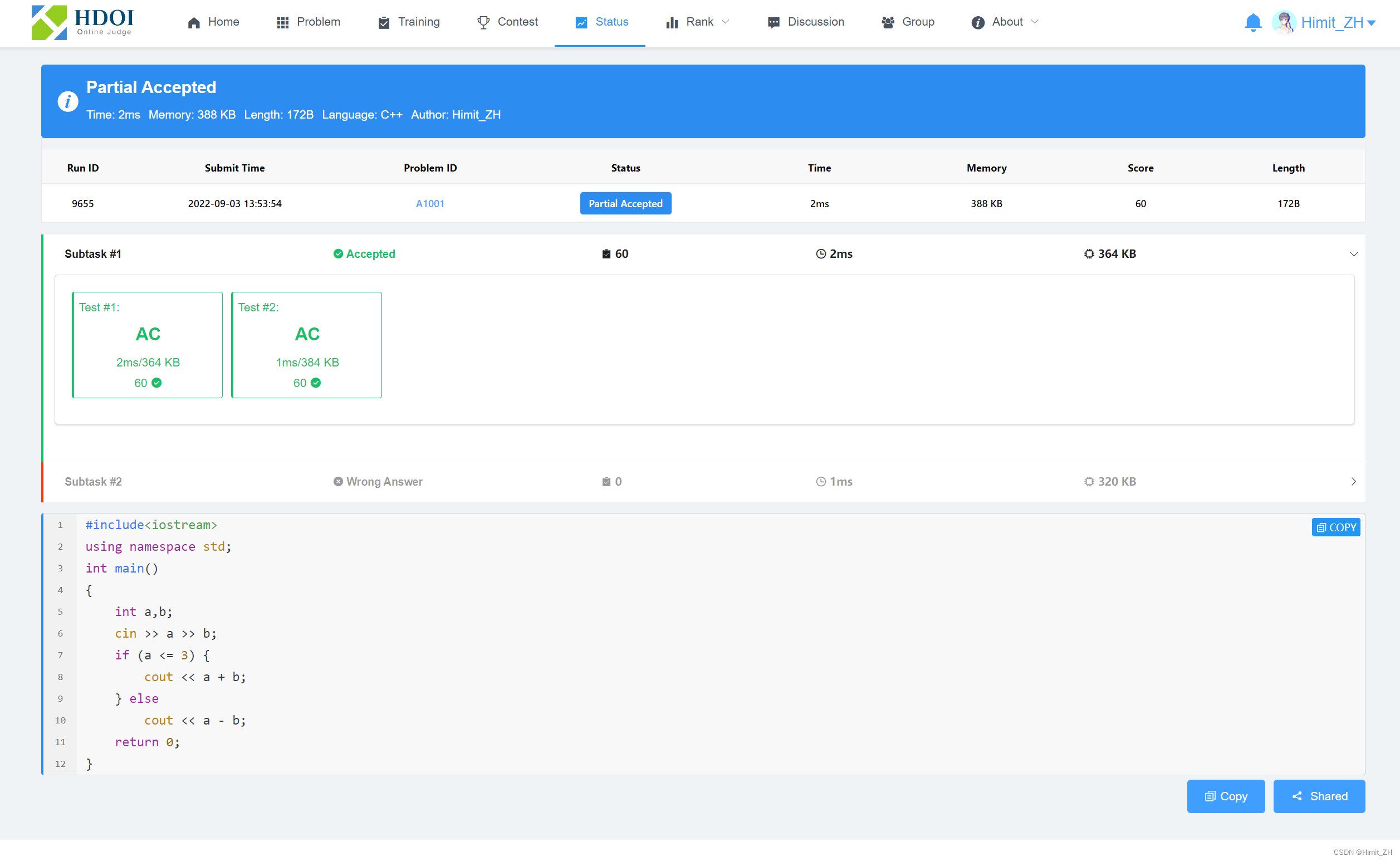Click the HDOI Online Judge logo

point(82,22)
